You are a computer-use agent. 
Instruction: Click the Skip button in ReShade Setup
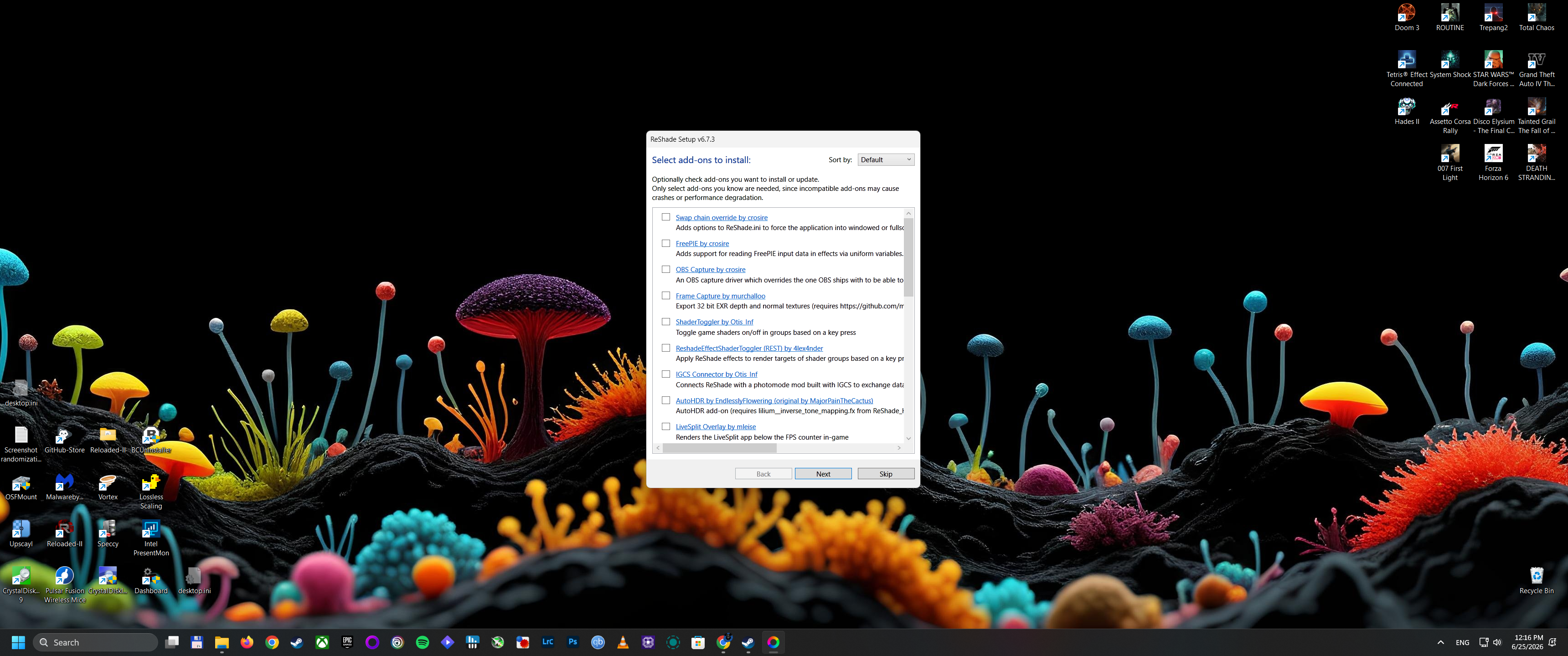click(886, 474)
